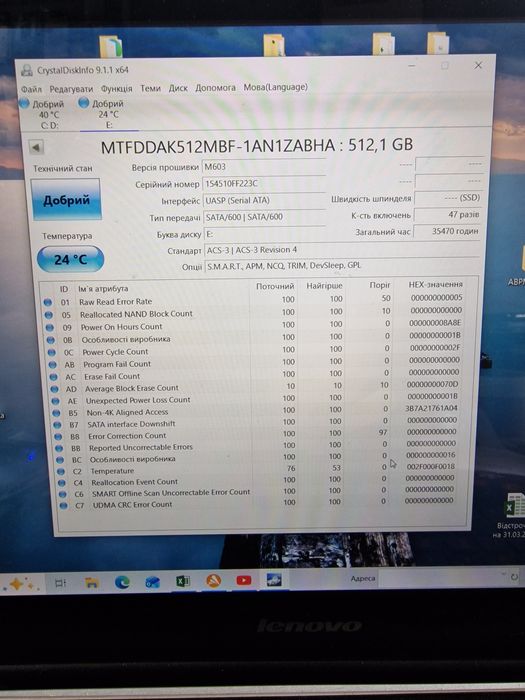Open Outlook from the taskbar
This screenshot has width=525, height=700.
pyautogui.click(x=153, y=581)
